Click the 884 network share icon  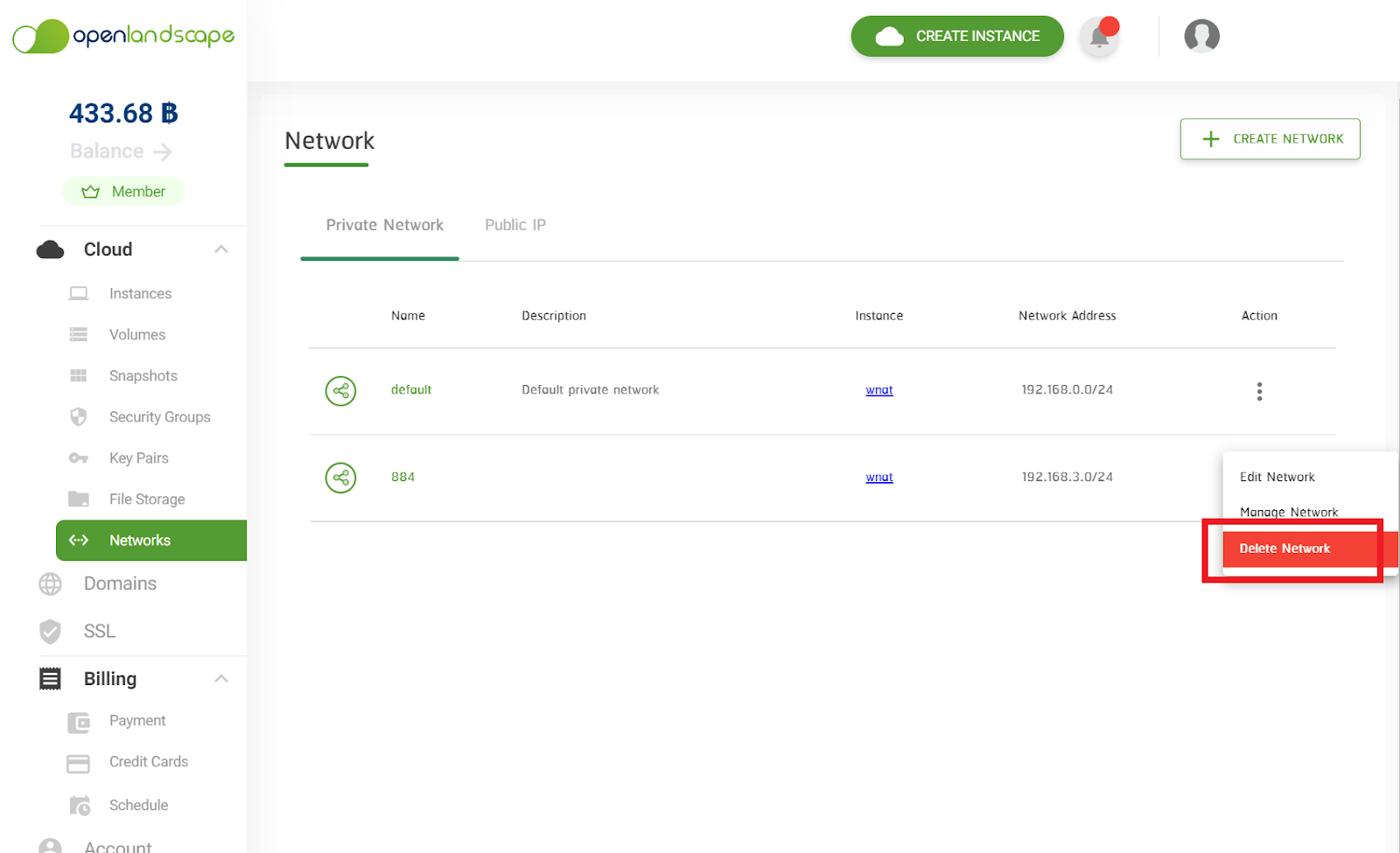click(x=340, y=478)
